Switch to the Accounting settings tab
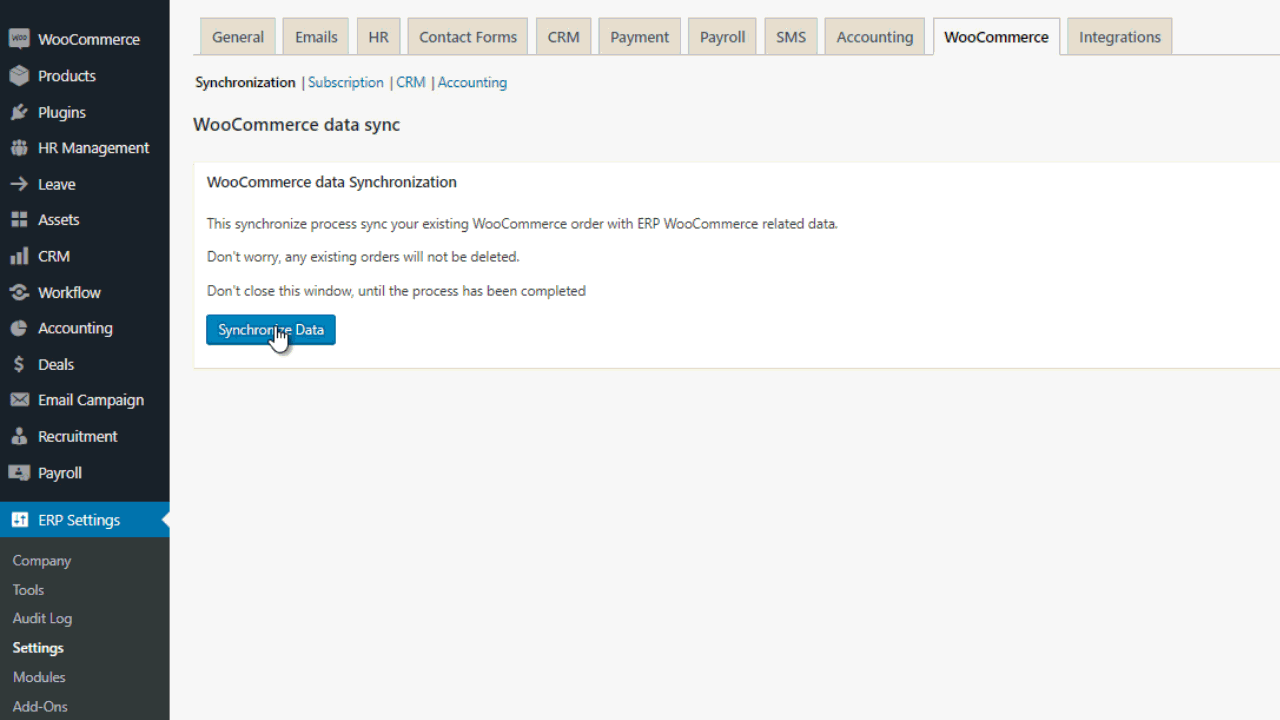 pos(875,37)
